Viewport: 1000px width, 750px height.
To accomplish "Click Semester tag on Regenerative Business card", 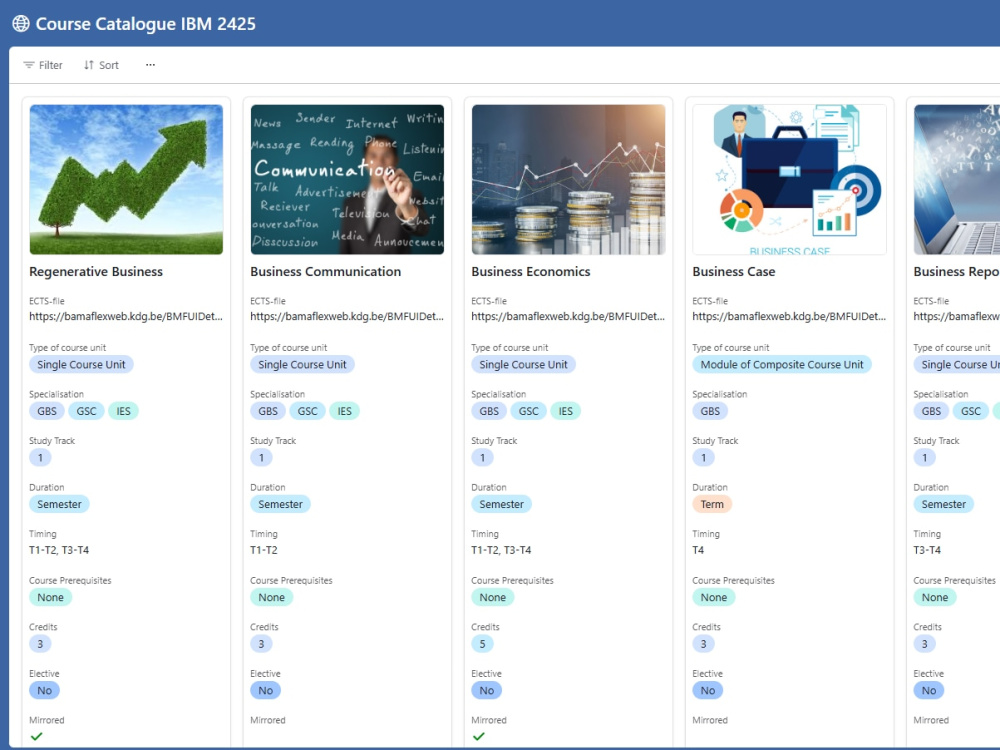I will pos(59,504).
